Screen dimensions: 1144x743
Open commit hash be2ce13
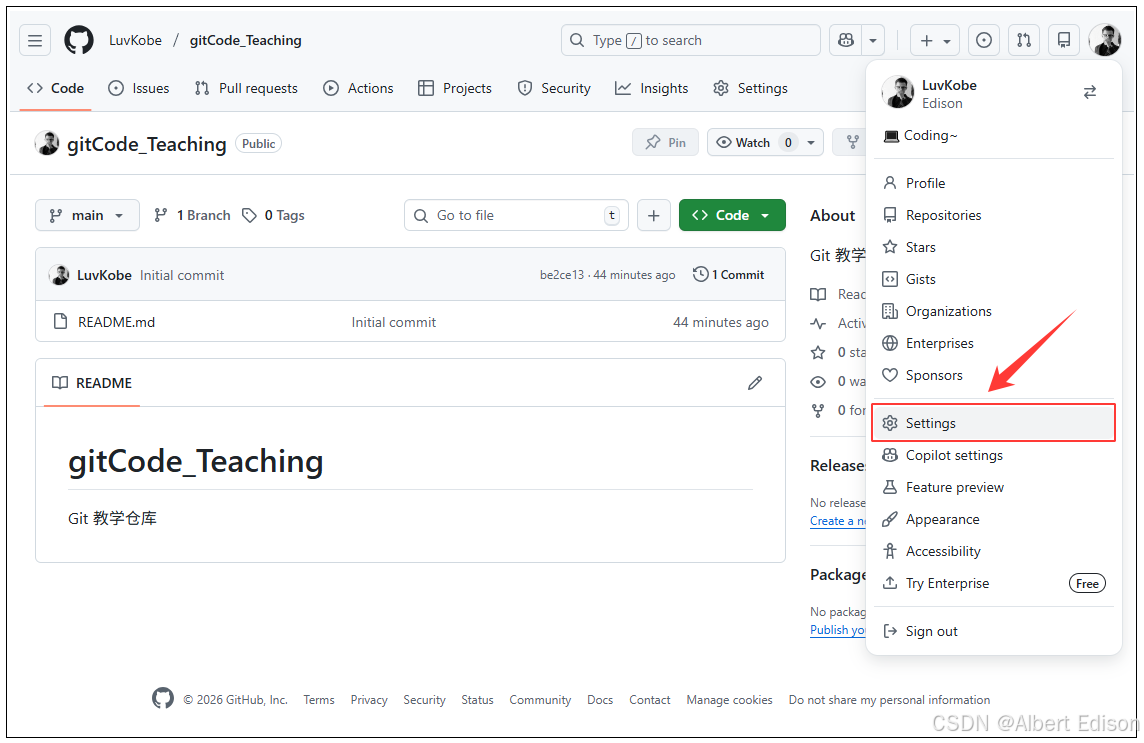[x=562, y=275]
